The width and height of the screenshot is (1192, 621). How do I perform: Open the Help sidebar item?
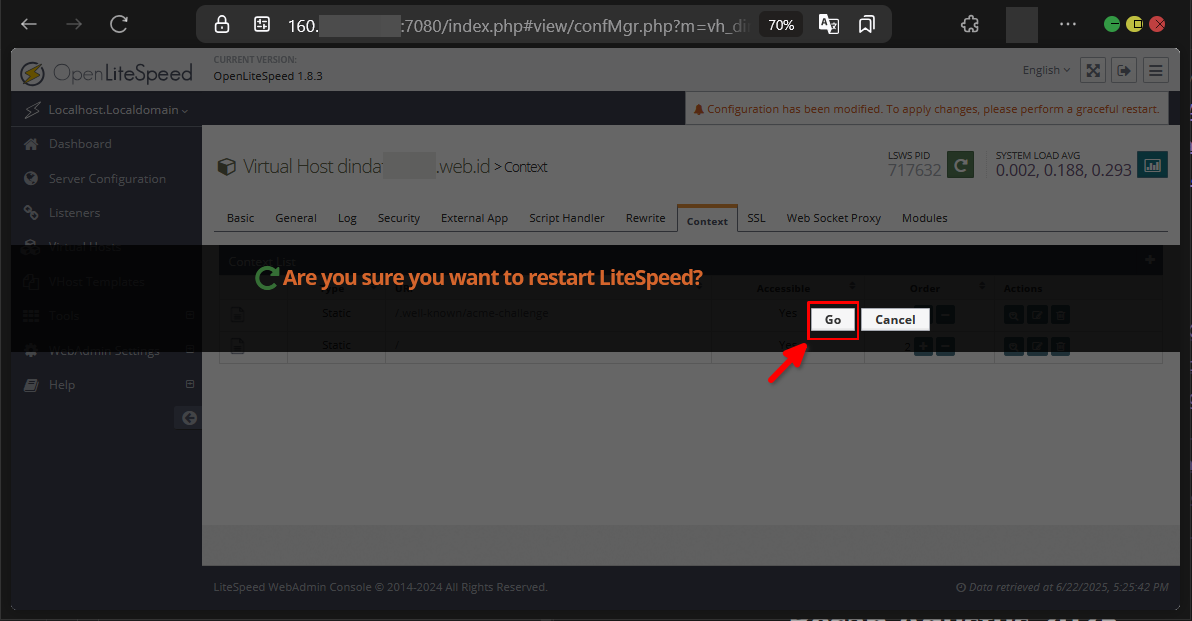pyautogui.click(x=62, y=385)
